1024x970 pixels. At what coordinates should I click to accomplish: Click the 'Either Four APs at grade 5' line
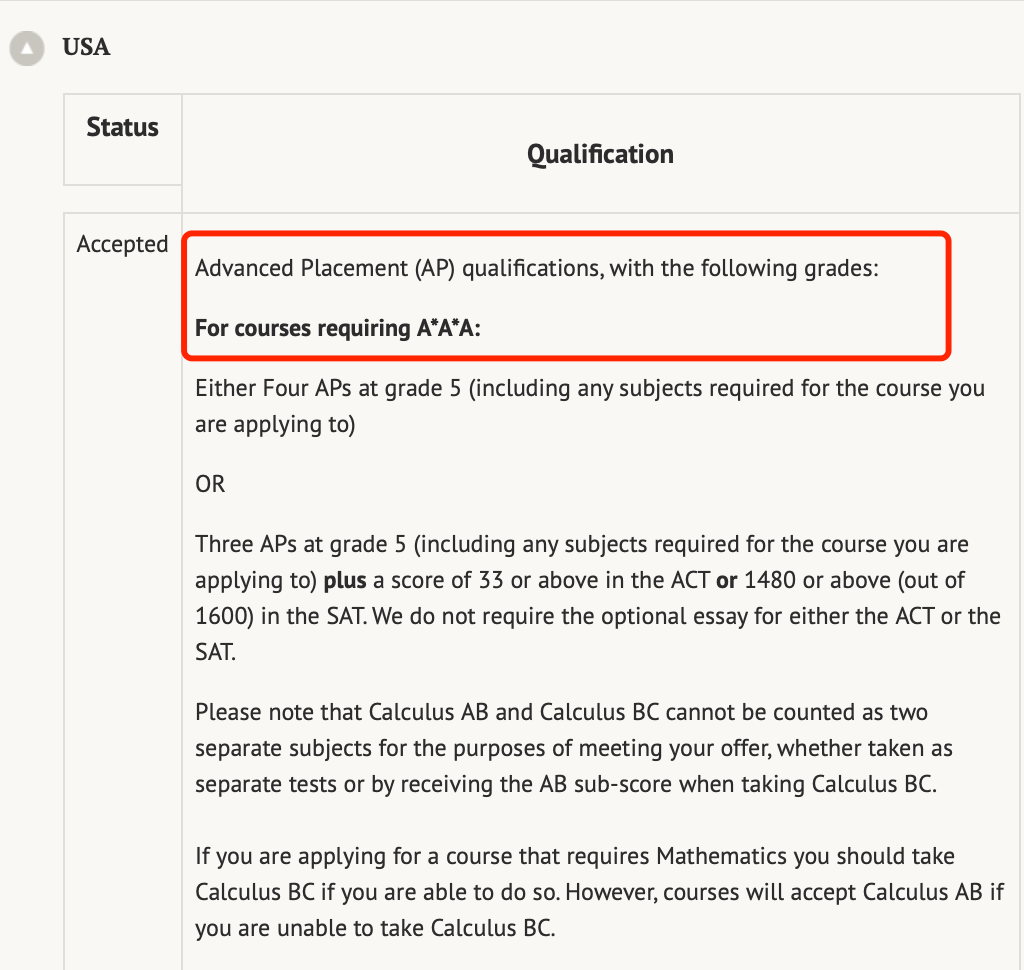pyautogui.click(x=590, y=388)
